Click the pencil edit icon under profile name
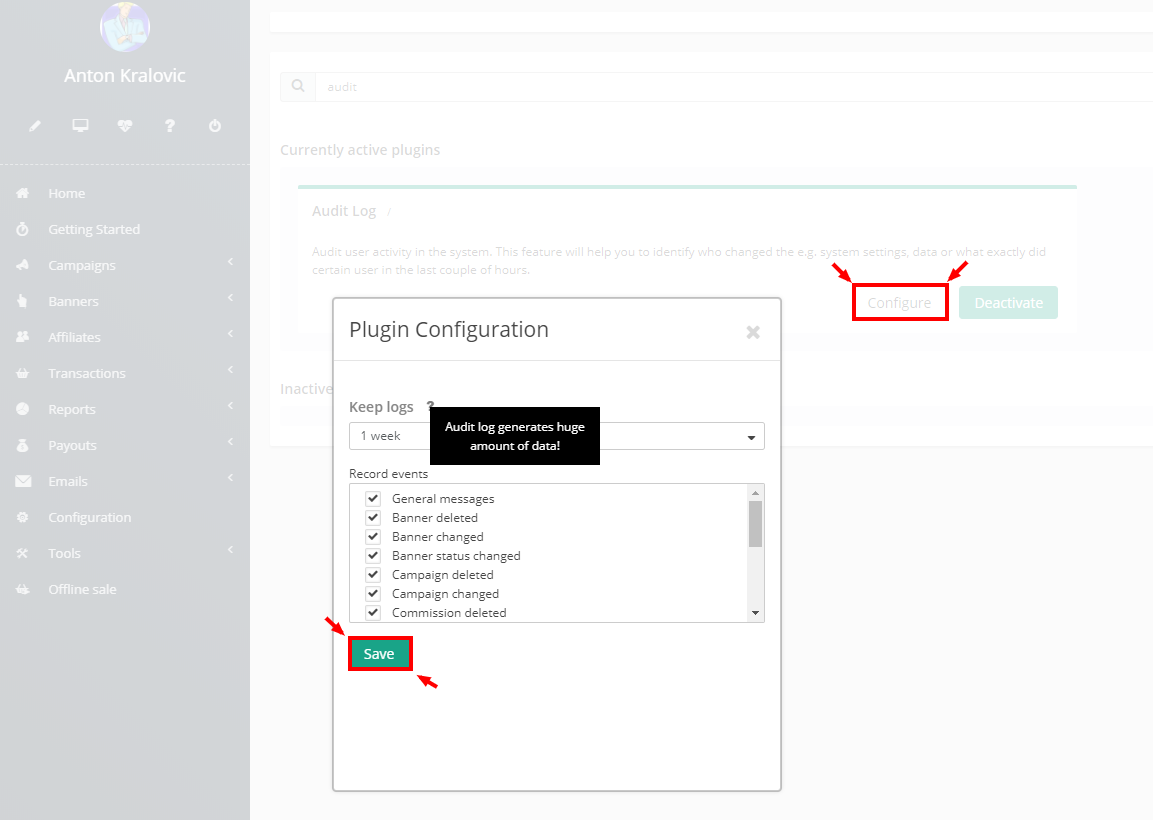Screen dimensions: 1153x820 tap(35, 126)
